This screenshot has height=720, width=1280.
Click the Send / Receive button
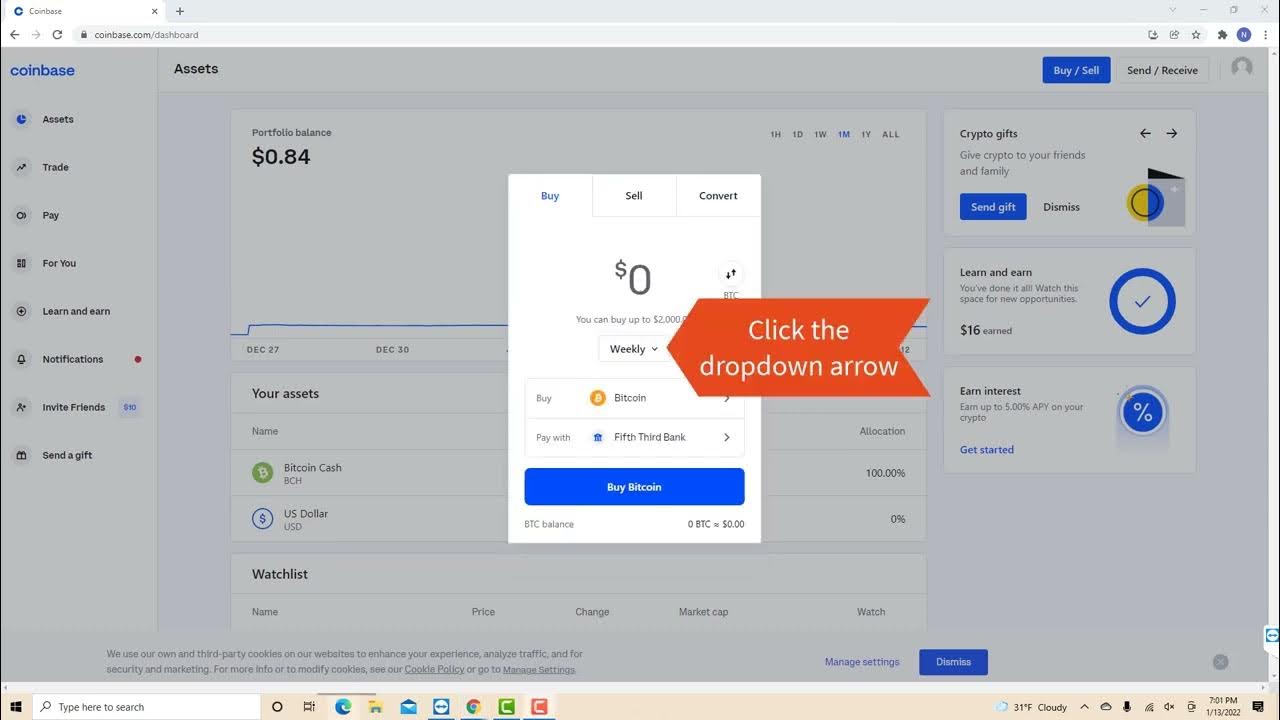1162,70
